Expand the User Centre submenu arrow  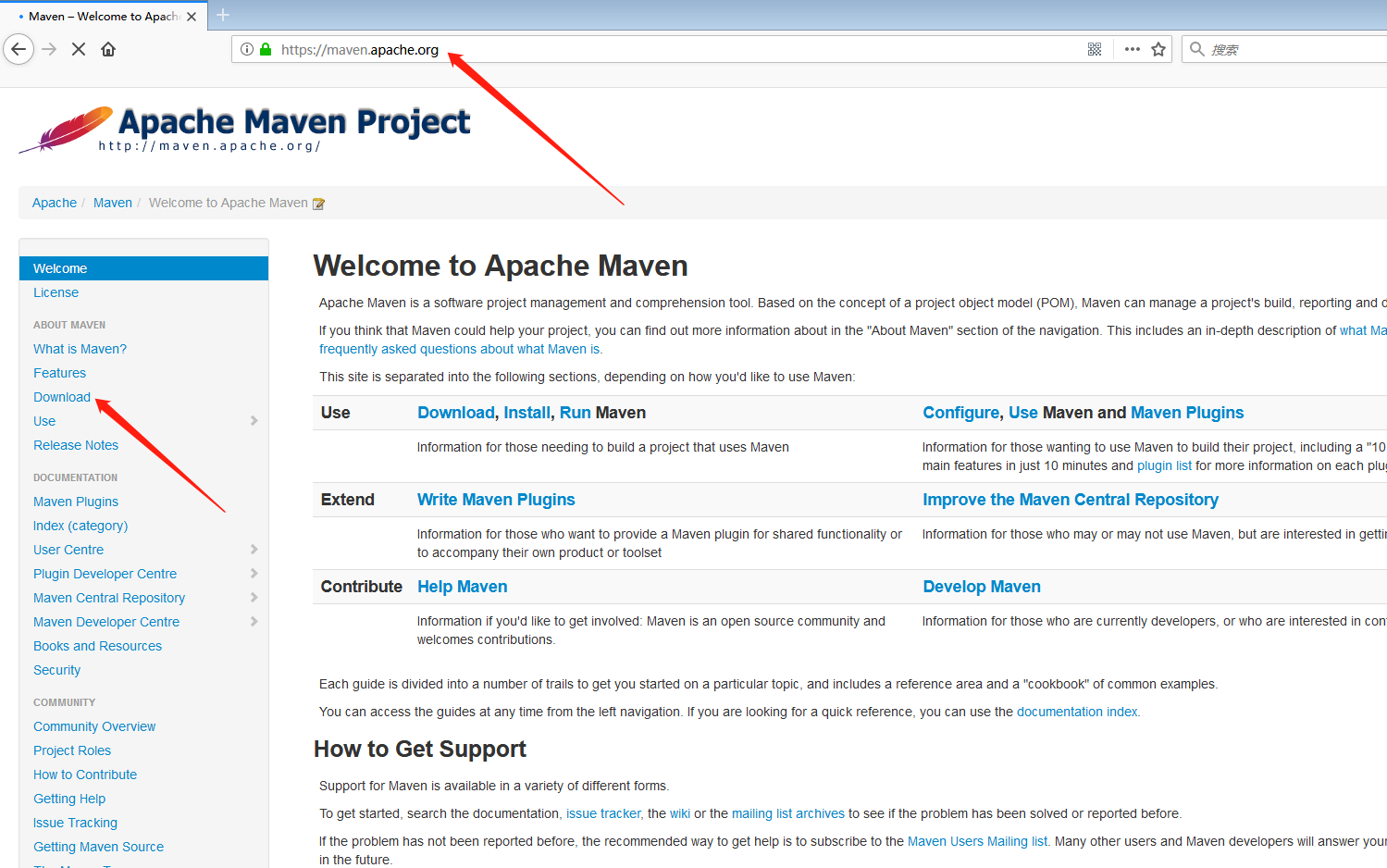254,550
